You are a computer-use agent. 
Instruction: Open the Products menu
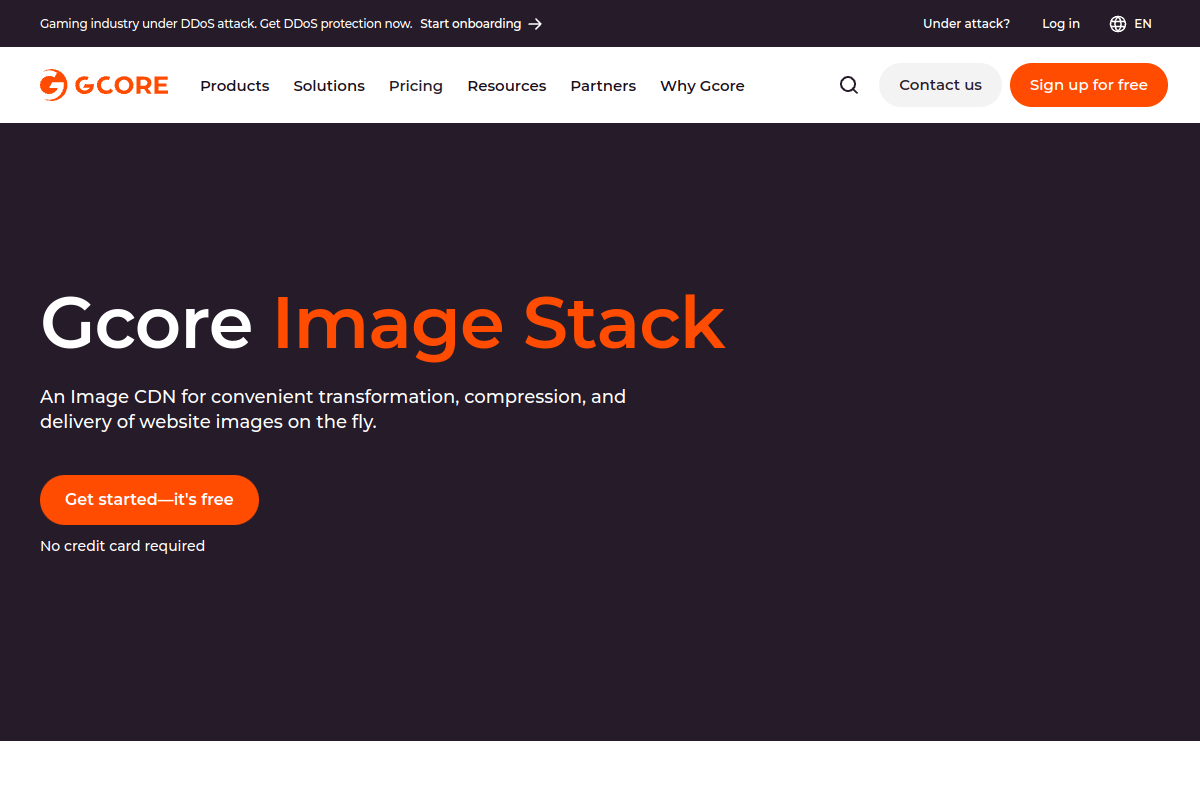[235, 86]
